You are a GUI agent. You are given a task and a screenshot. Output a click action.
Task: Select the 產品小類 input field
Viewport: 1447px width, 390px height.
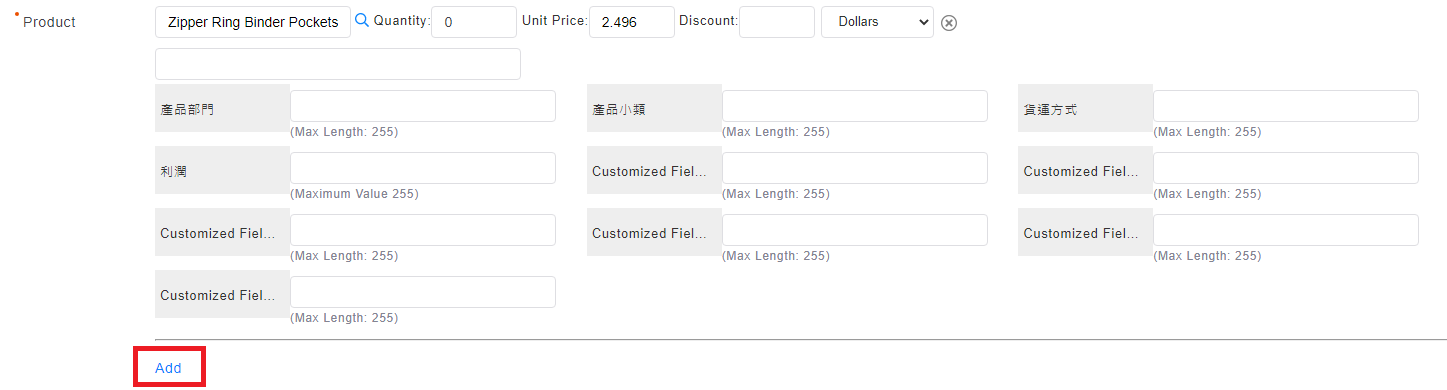coord(855,106)
